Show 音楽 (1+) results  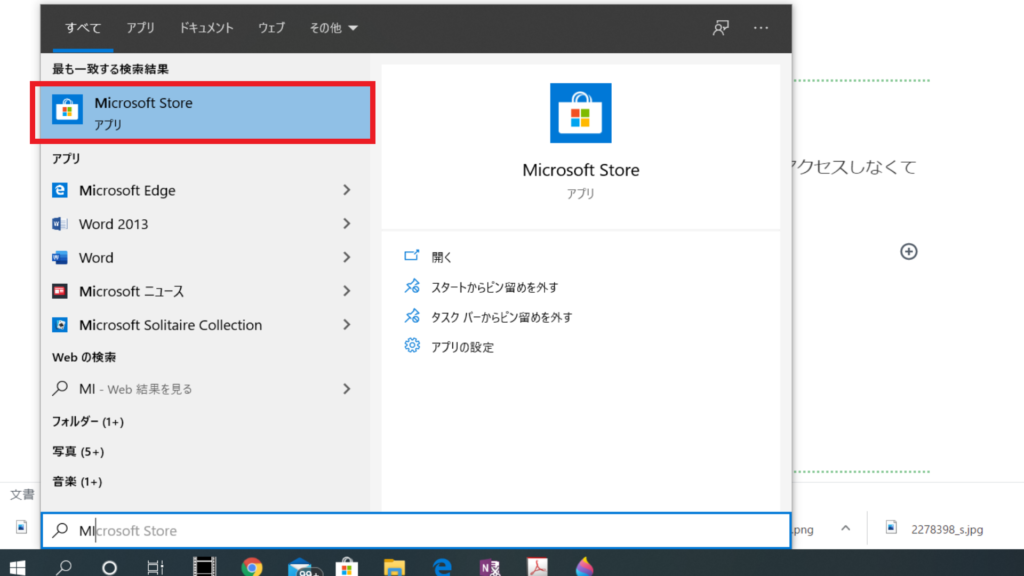click(x=77, y=481)
